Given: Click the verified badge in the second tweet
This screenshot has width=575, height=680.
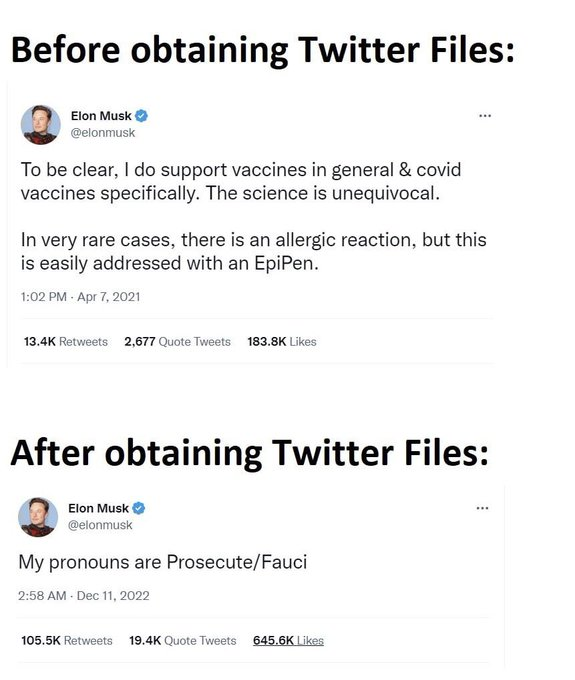Looking at the screenshot, I should tap(139, 508).
